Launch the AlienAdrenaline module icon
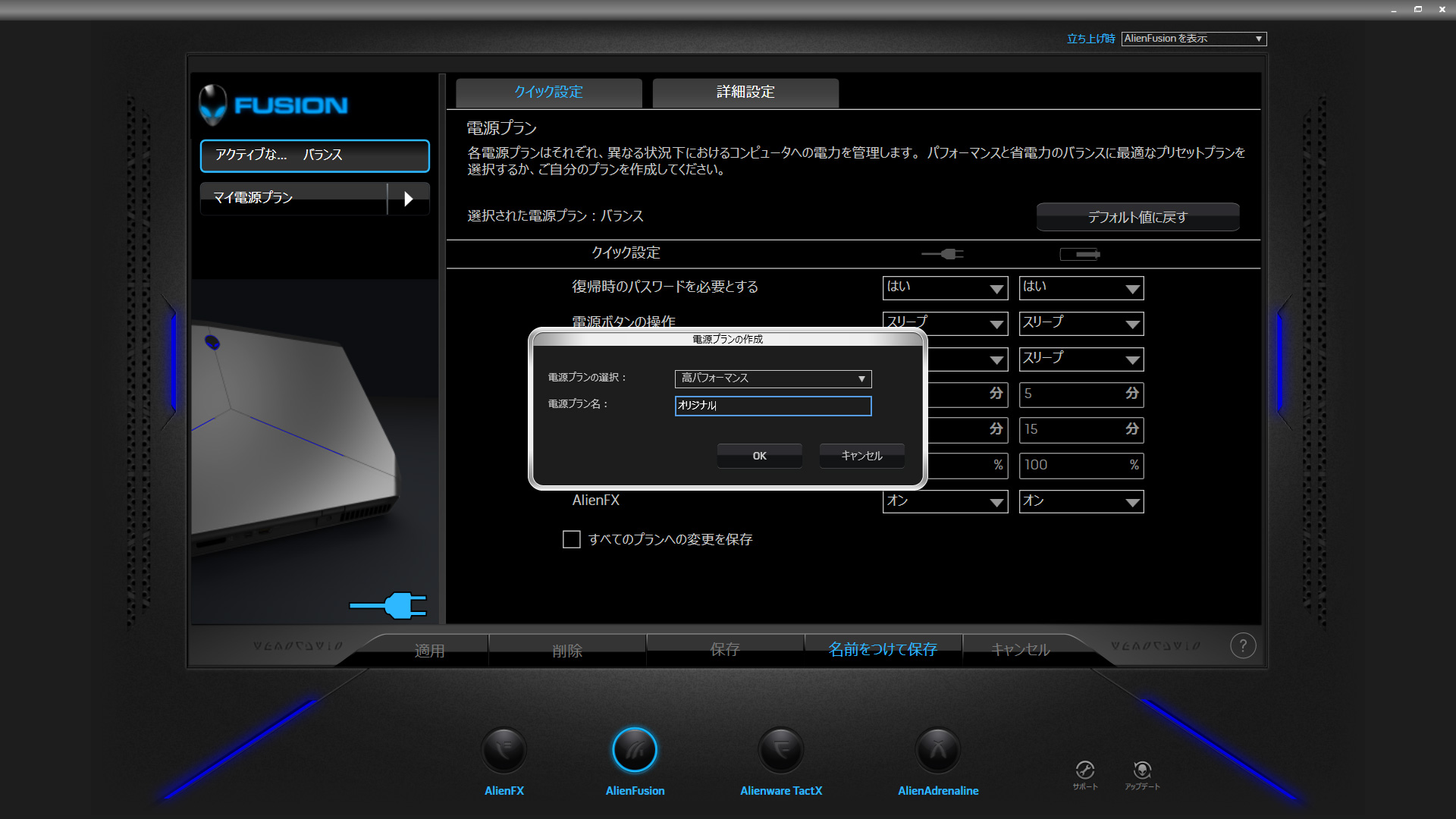This screenshot has height=819, width=1456. [938, 751]
